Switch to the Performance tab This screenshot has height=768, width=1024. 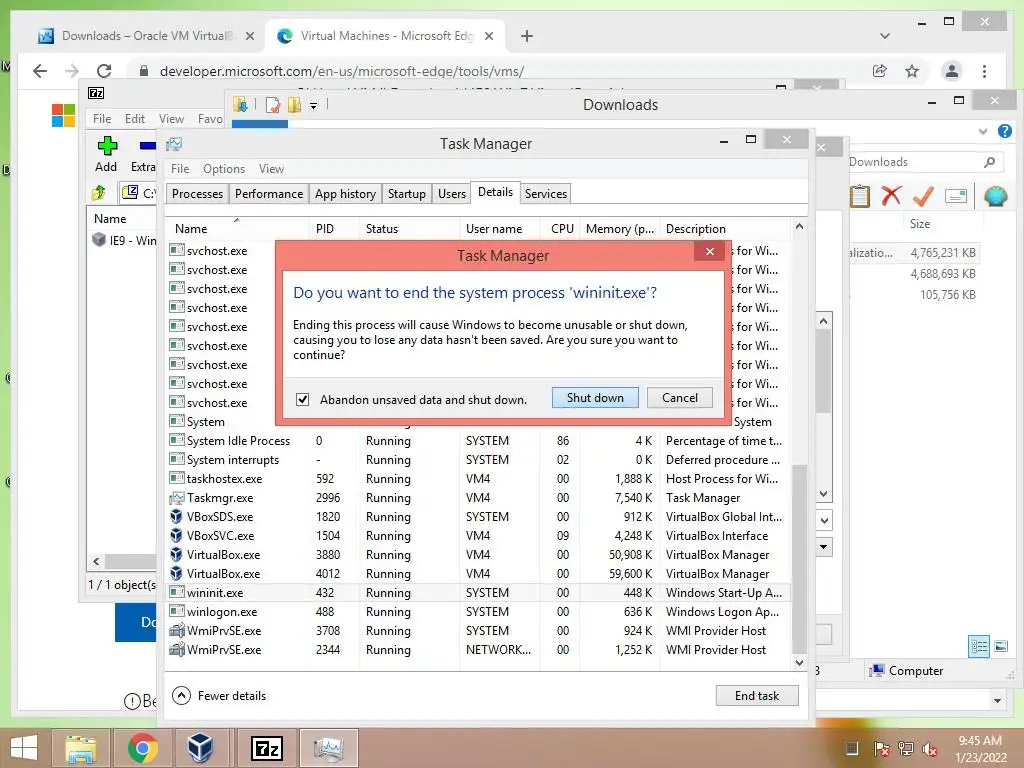[x=268, y=194]
